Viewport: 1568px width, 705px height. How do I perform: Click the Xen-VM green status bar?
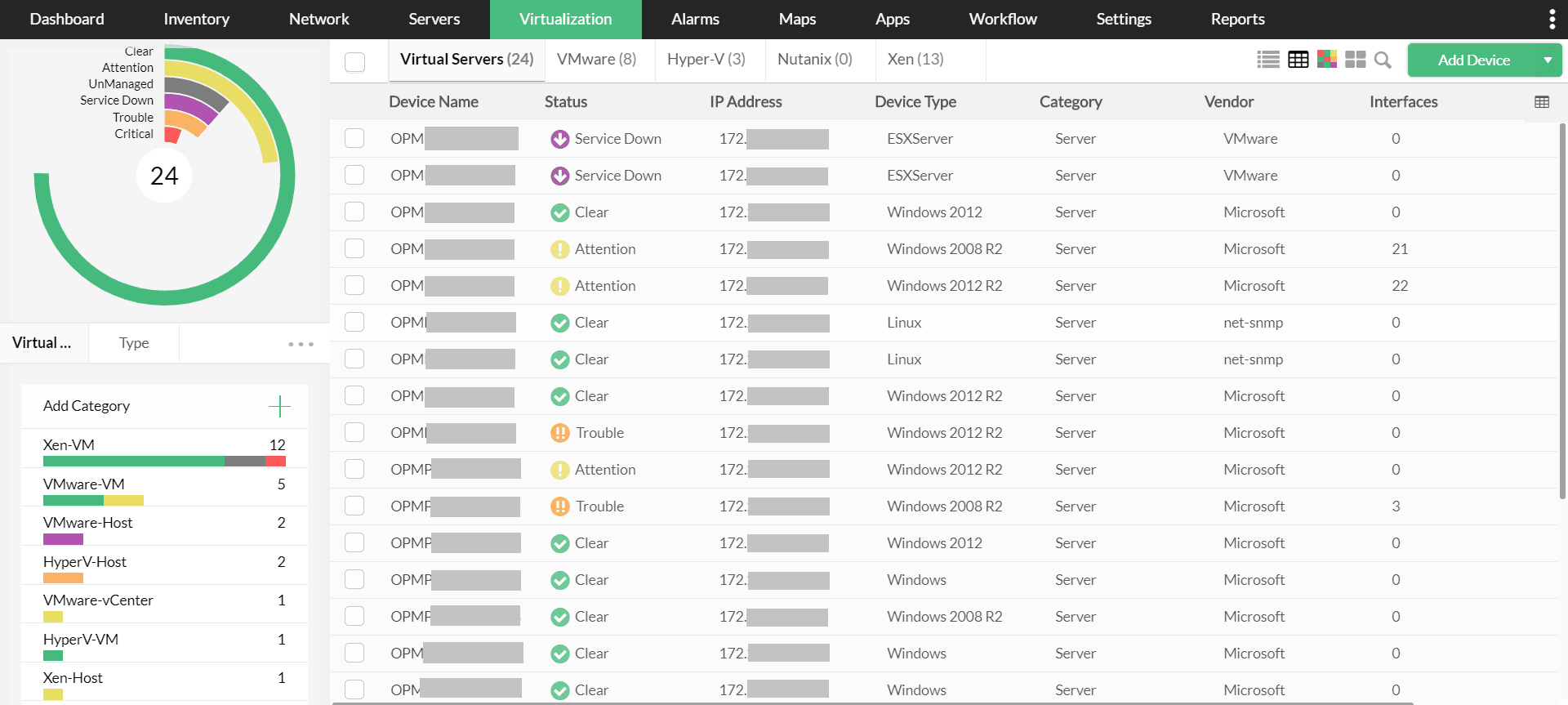point(133,462)
